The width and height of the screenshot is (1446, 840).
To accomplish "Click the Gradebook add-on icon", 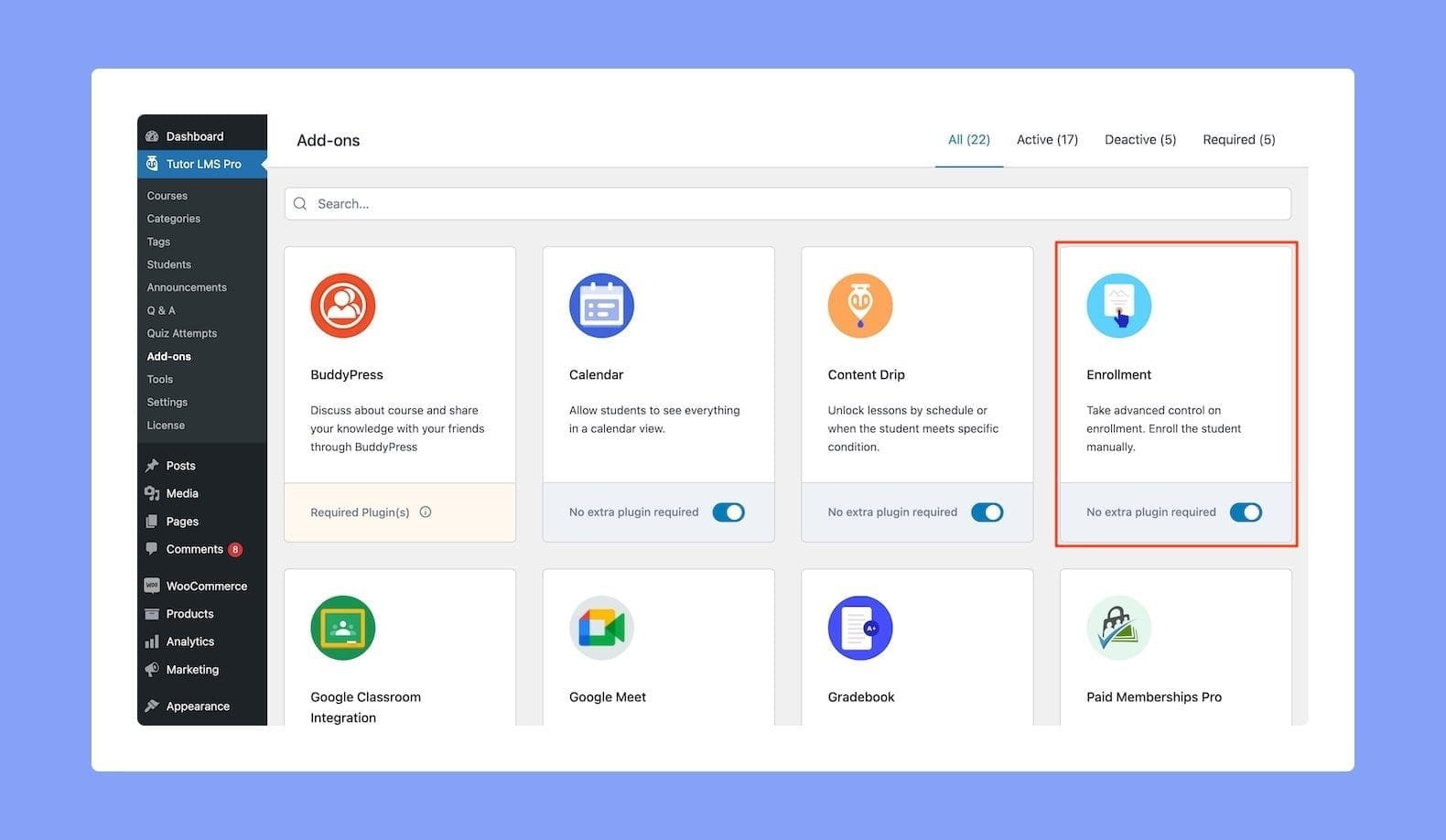I will (x=860, y=628).
